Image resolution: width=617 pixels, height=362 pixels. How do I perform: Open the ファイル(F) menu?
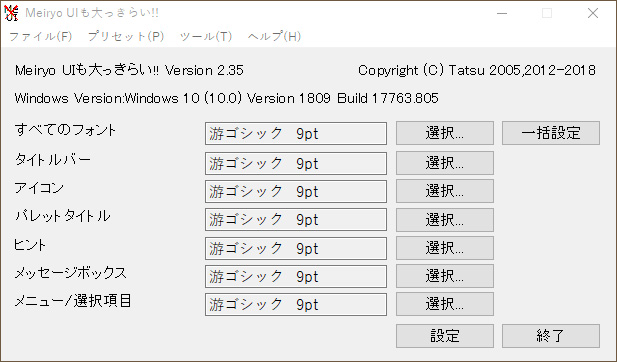(x=41, y=37)
